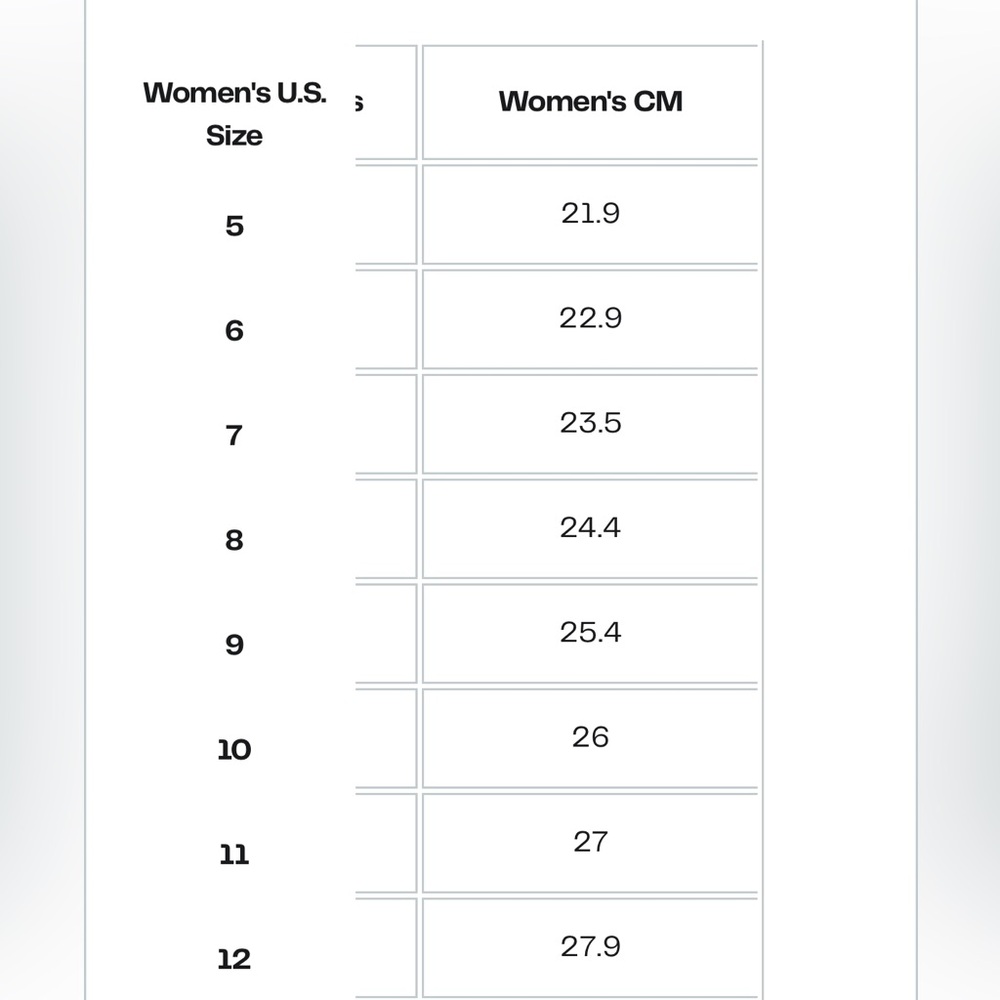Viewport: 1000px width, 1000px height.
Task: Select the size 12 row label
Action: 234,959
